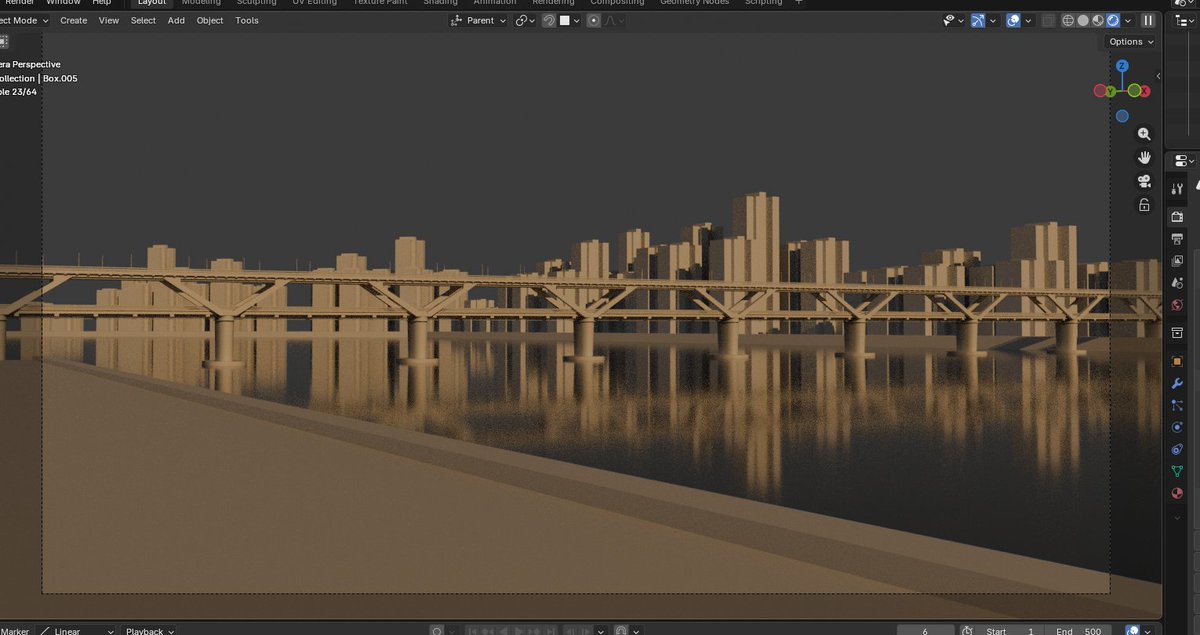Open the Physics properties tab
1200x635 pixels.
click(x=1177, y=427)
